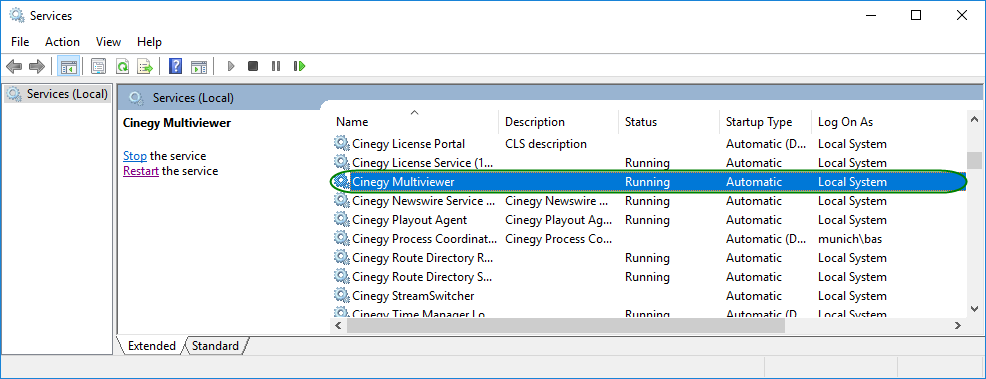Click the vertical scrollbar down arrow
This screenshot has width=986, height=379.
pyautogui.click(x=975, y=309)
